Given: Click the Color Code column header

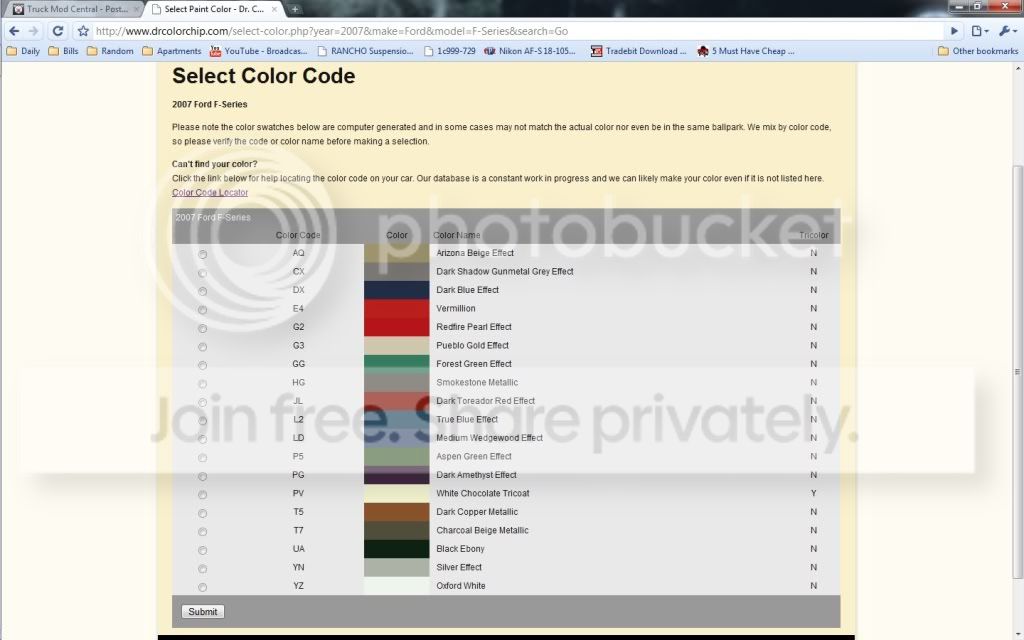Looking at the screenshot, I should click(298, 235).
